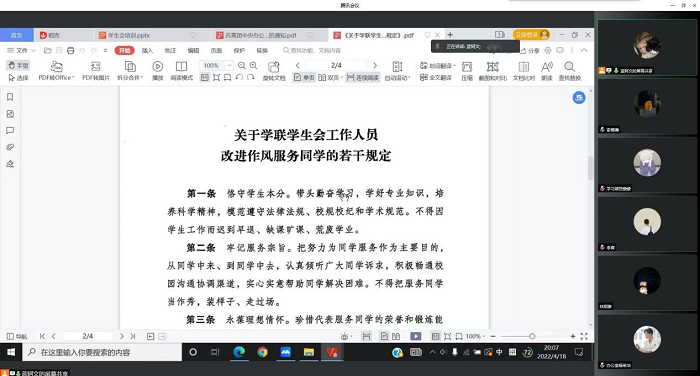Click the status bar eye-protection mode dropdown
The width and height of the screenshot is (700, 376).
coord(346,336)
